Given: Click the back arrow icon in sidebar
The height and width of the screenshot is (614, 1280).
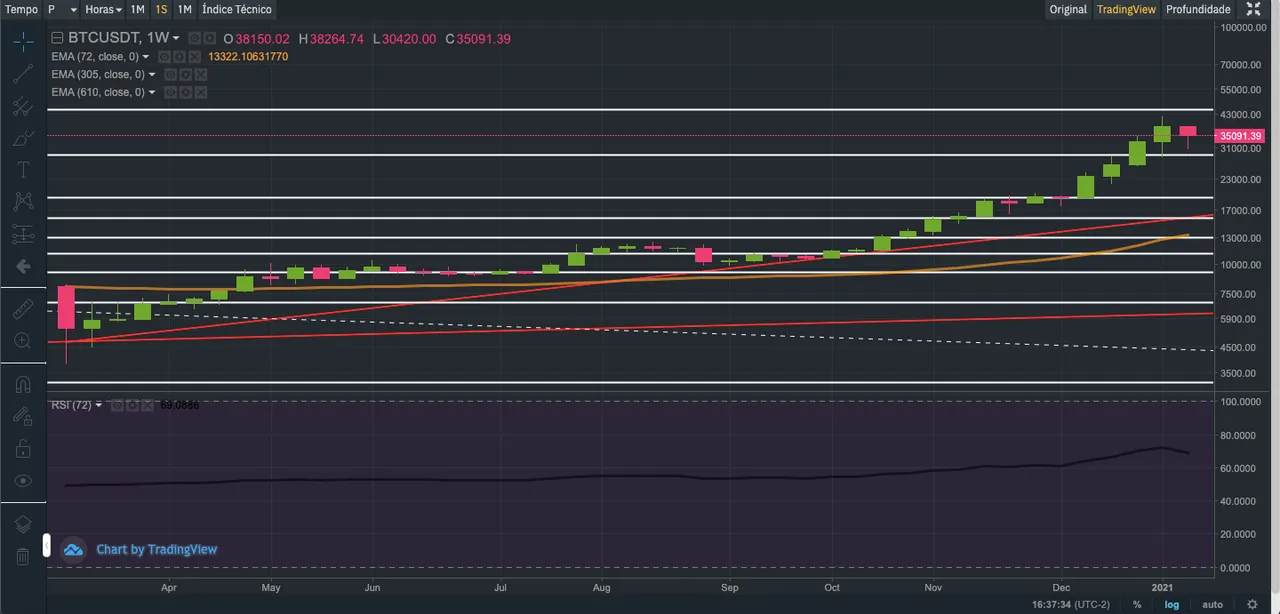Looking at the screenshot, I should (23, 267).
